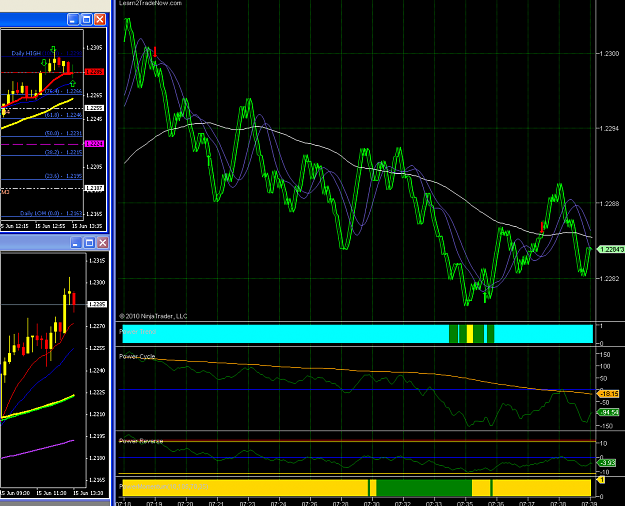
Task: Click the wide green segment in PowerMomentum bar
Action: pos(424,488)
